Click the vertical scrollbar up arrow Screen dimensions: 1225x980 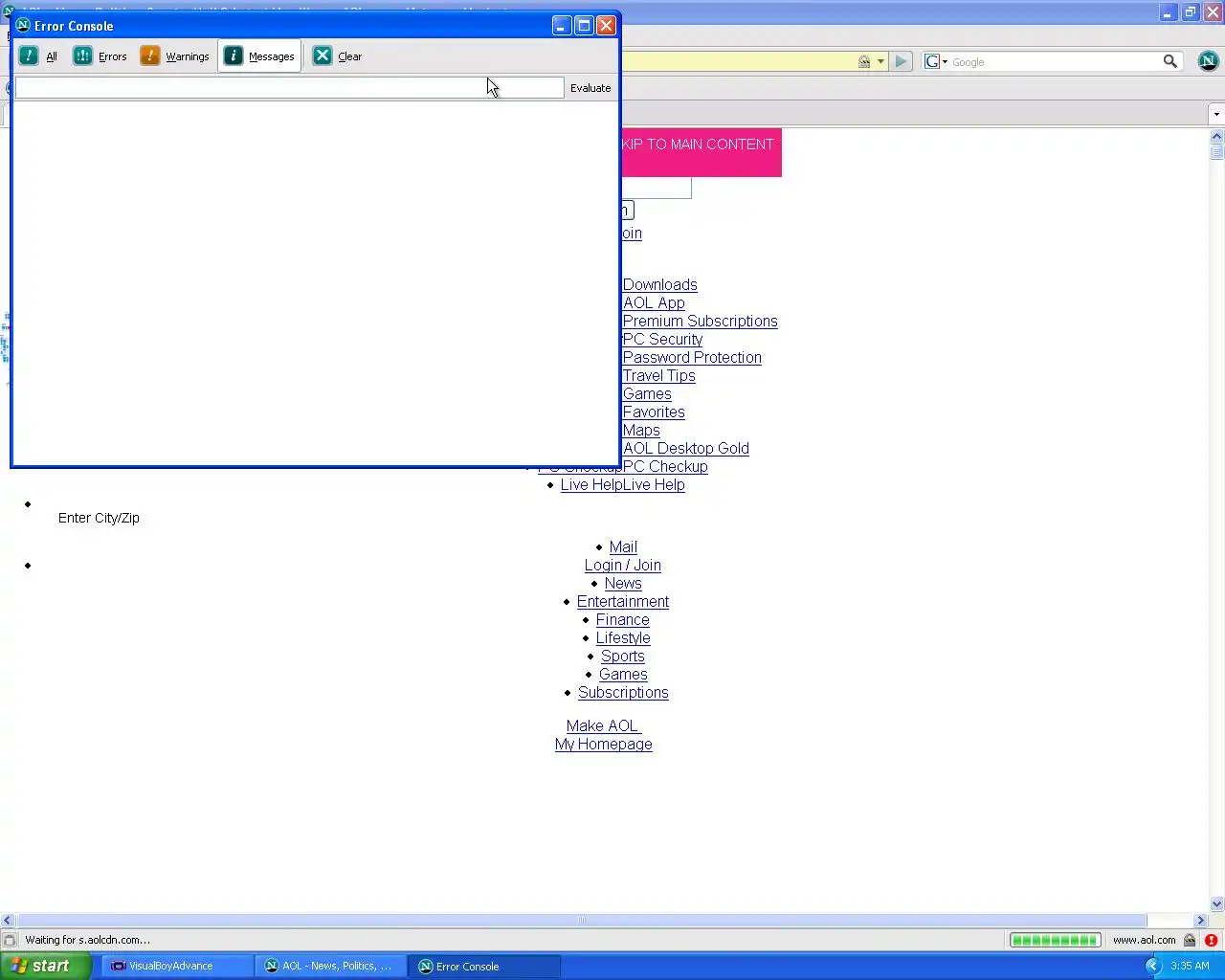click(x=1216, y=137)
